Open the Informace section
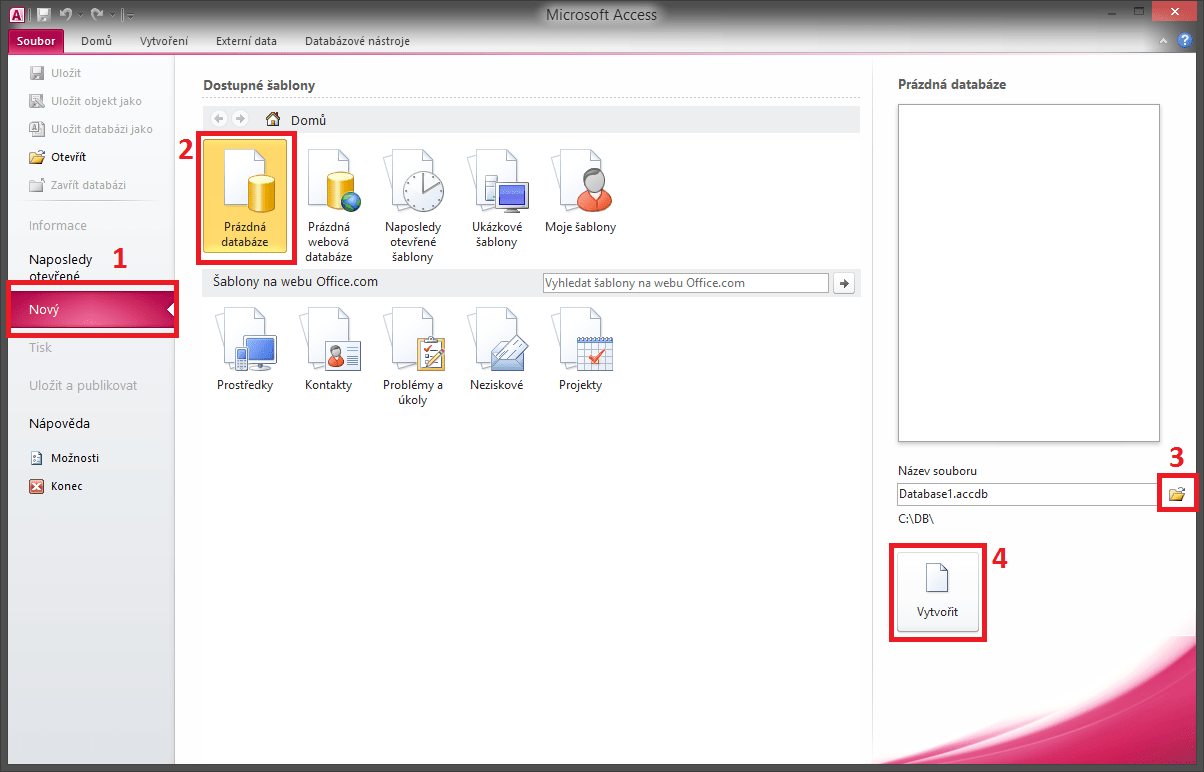This screenshot has width=1204, height=772. [x=58, y=225]
